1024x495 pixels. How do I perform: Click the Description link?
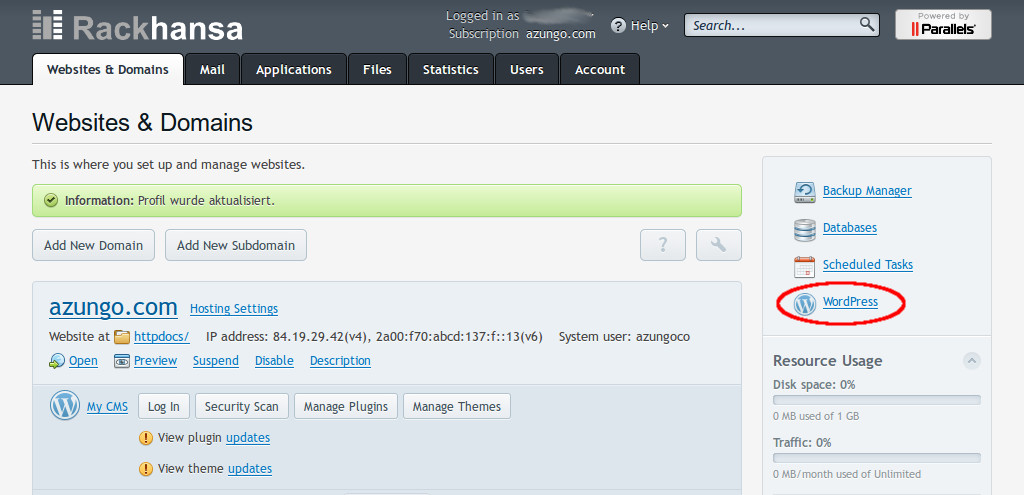pyautogui.click(x=340, y=360)
